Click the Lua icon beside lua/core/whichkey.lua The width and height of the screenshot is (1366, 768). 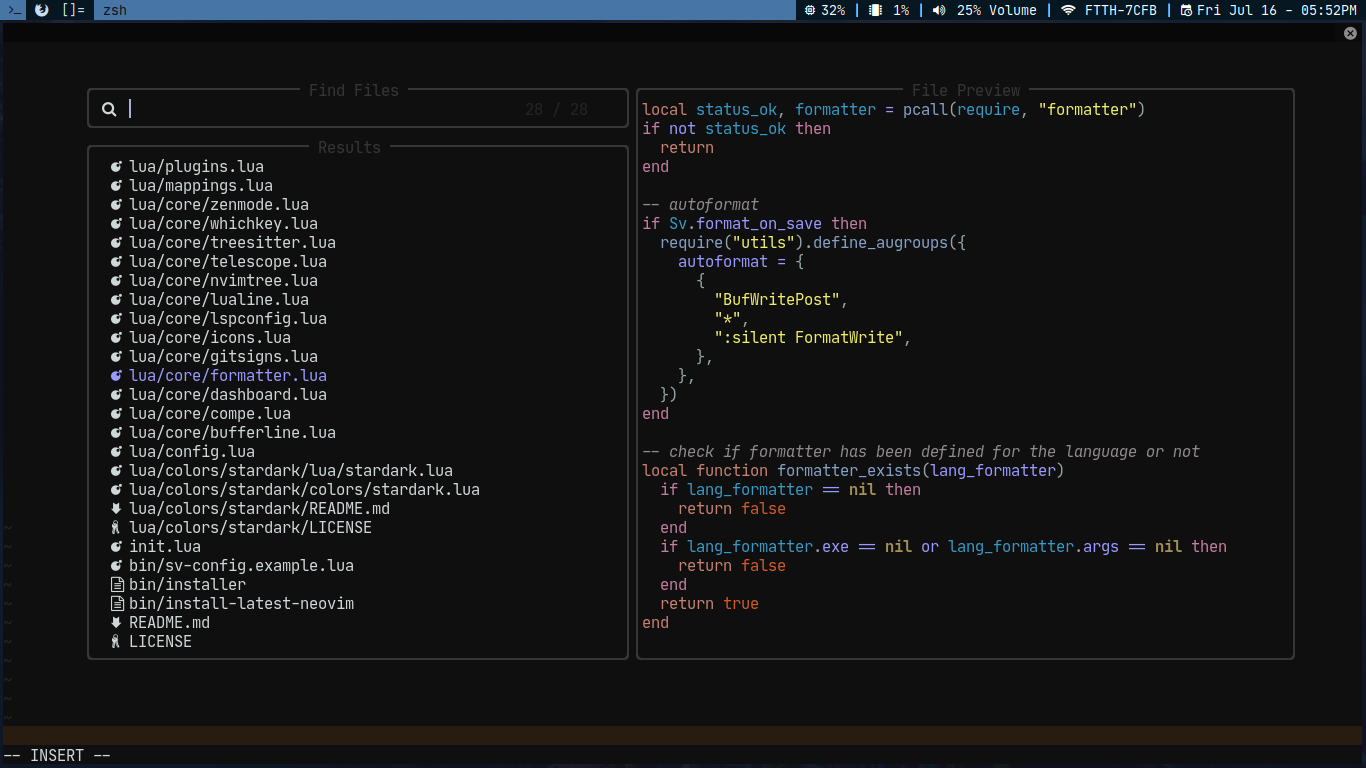(116, 224)
